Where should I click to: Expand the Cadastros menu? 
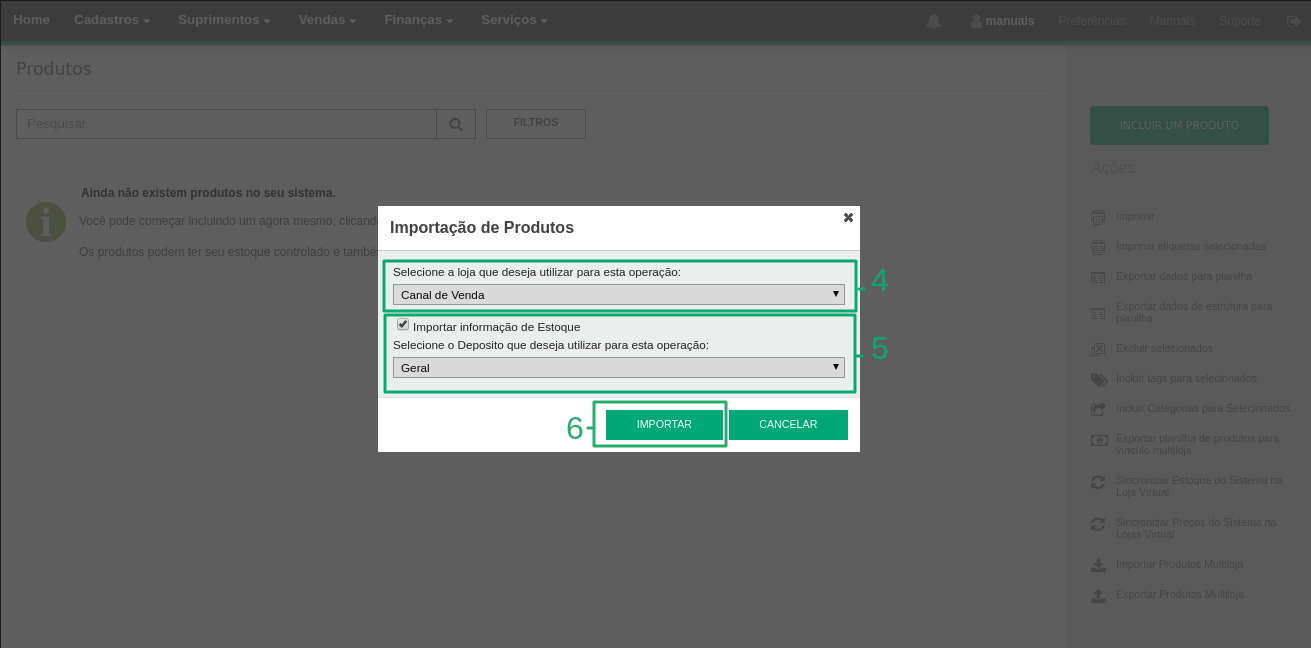pos(112,20)
